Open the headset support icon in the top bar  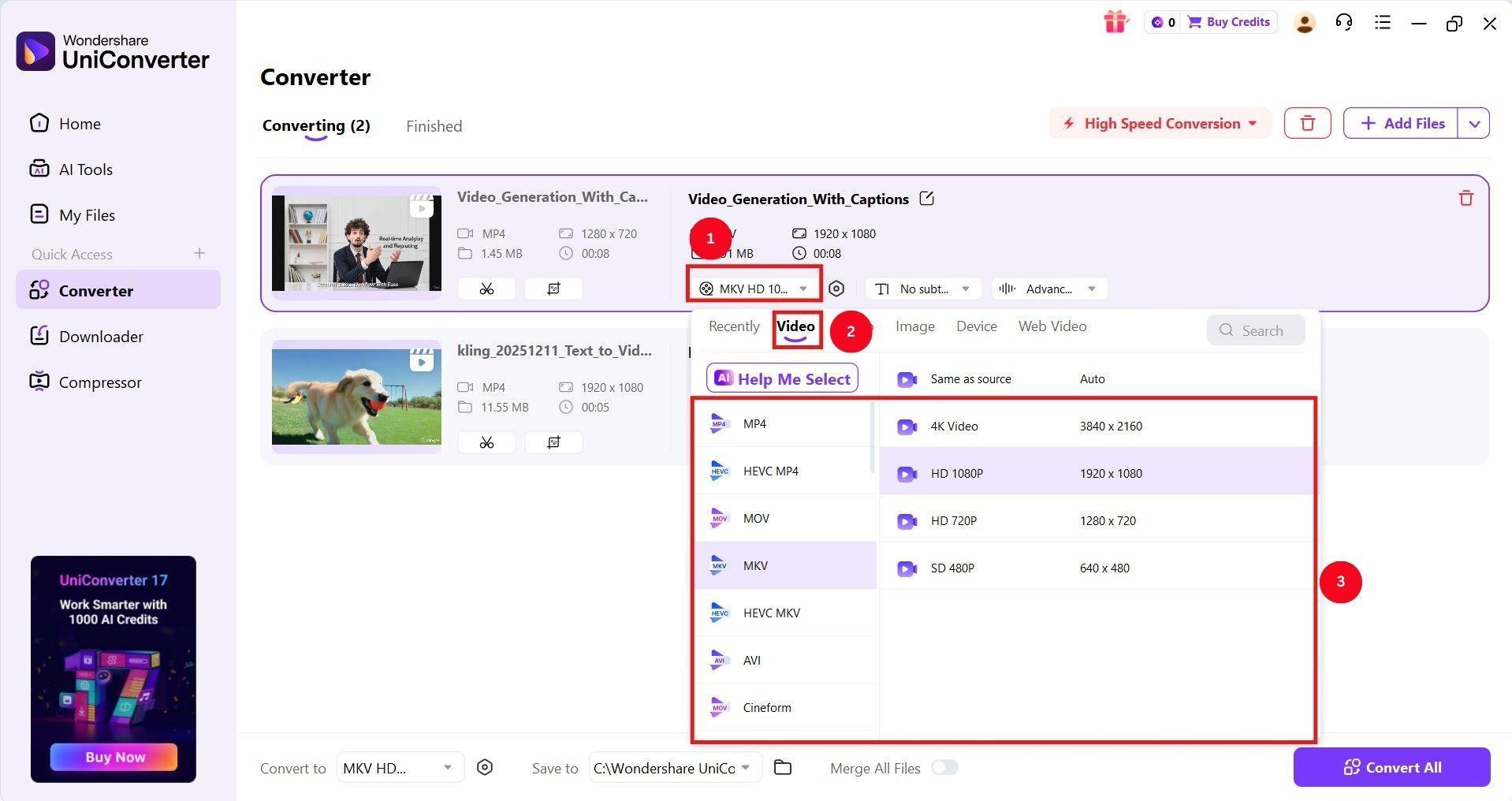[x=1344, y=22]
